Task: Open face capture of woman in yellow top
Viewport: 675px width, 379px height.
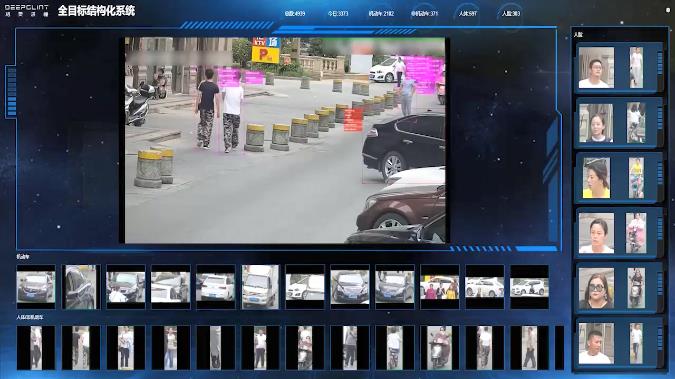Action: [x=596, y=178]
